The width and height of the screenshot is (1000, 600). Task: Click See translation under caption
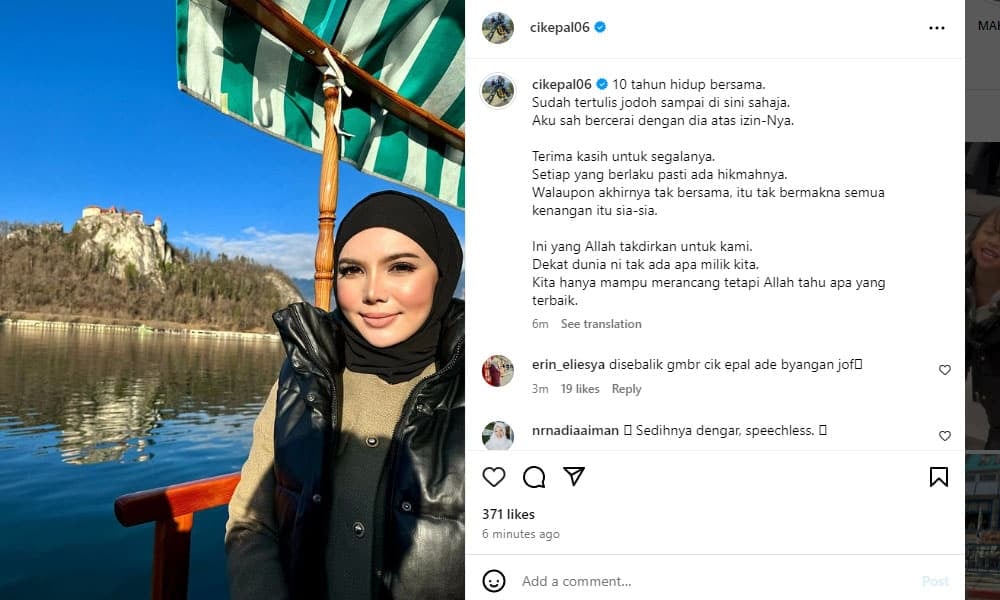(601, 324)
